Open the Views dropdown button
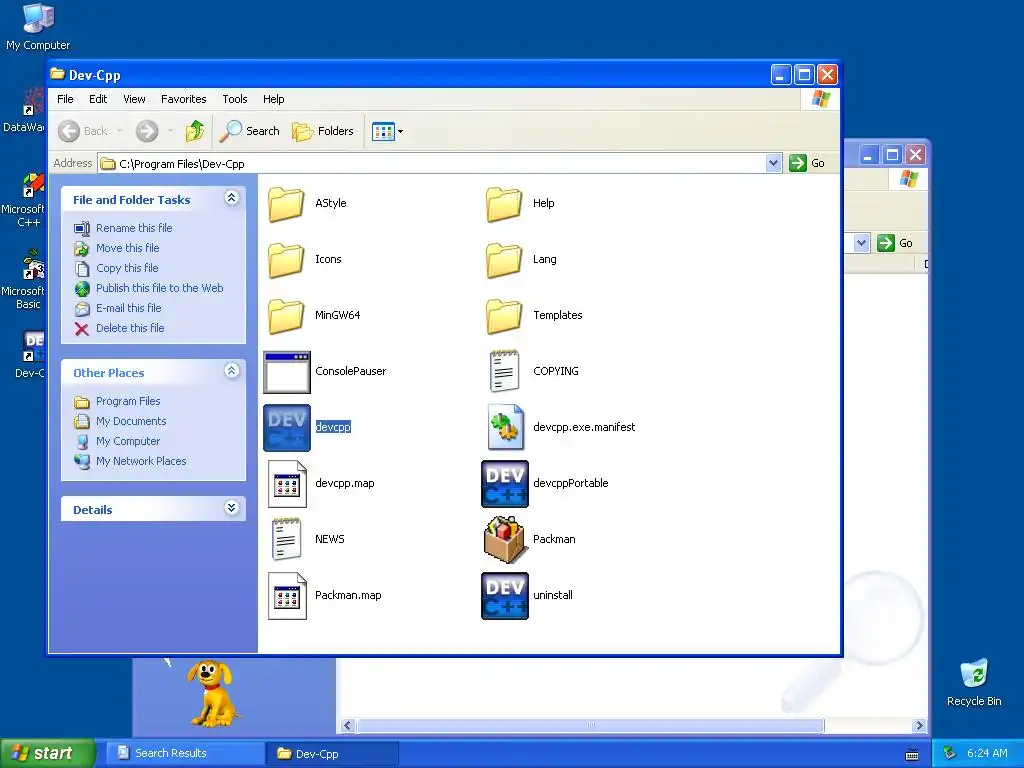 387,131
